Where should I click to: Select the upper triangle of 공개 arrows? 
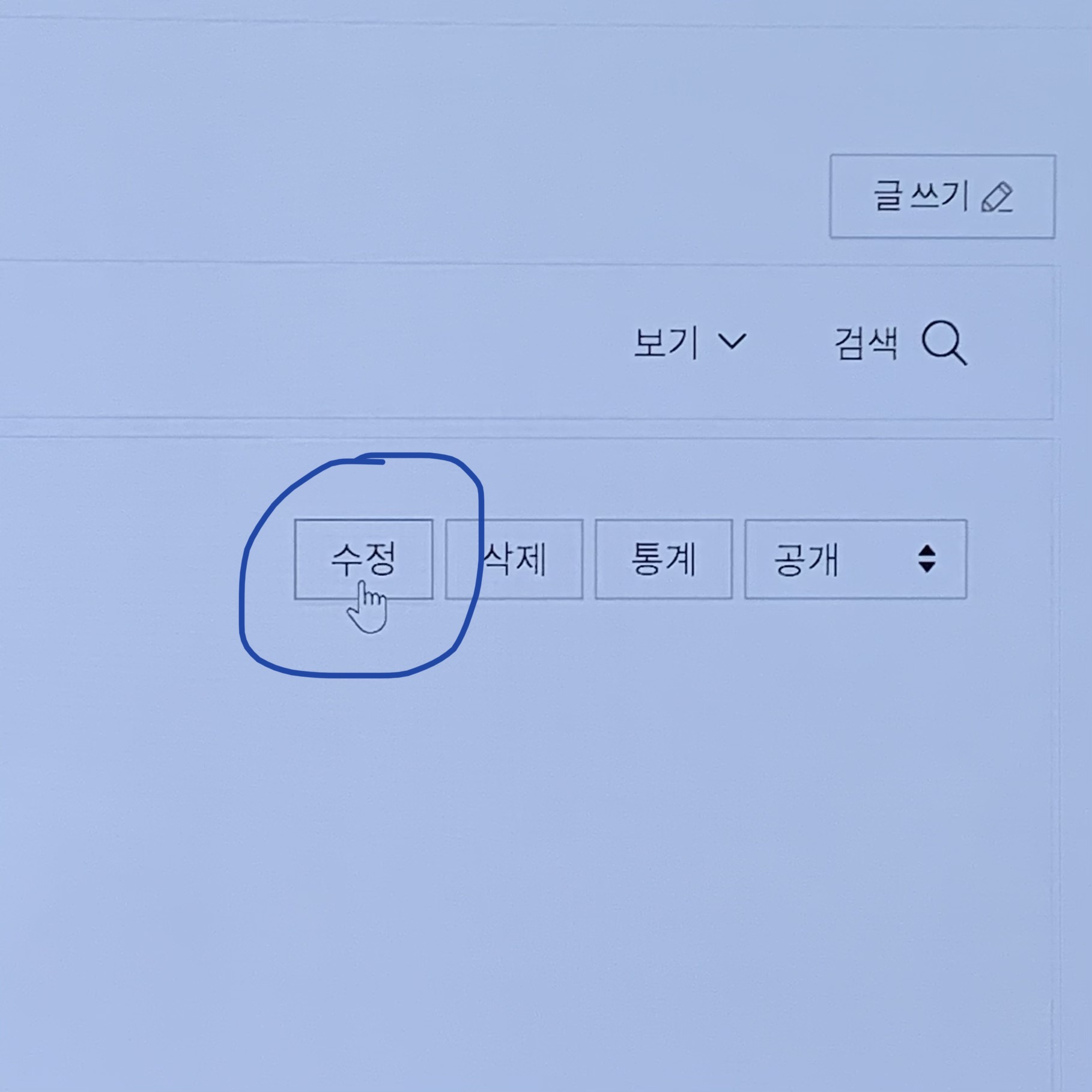click(x=927, y=551)
